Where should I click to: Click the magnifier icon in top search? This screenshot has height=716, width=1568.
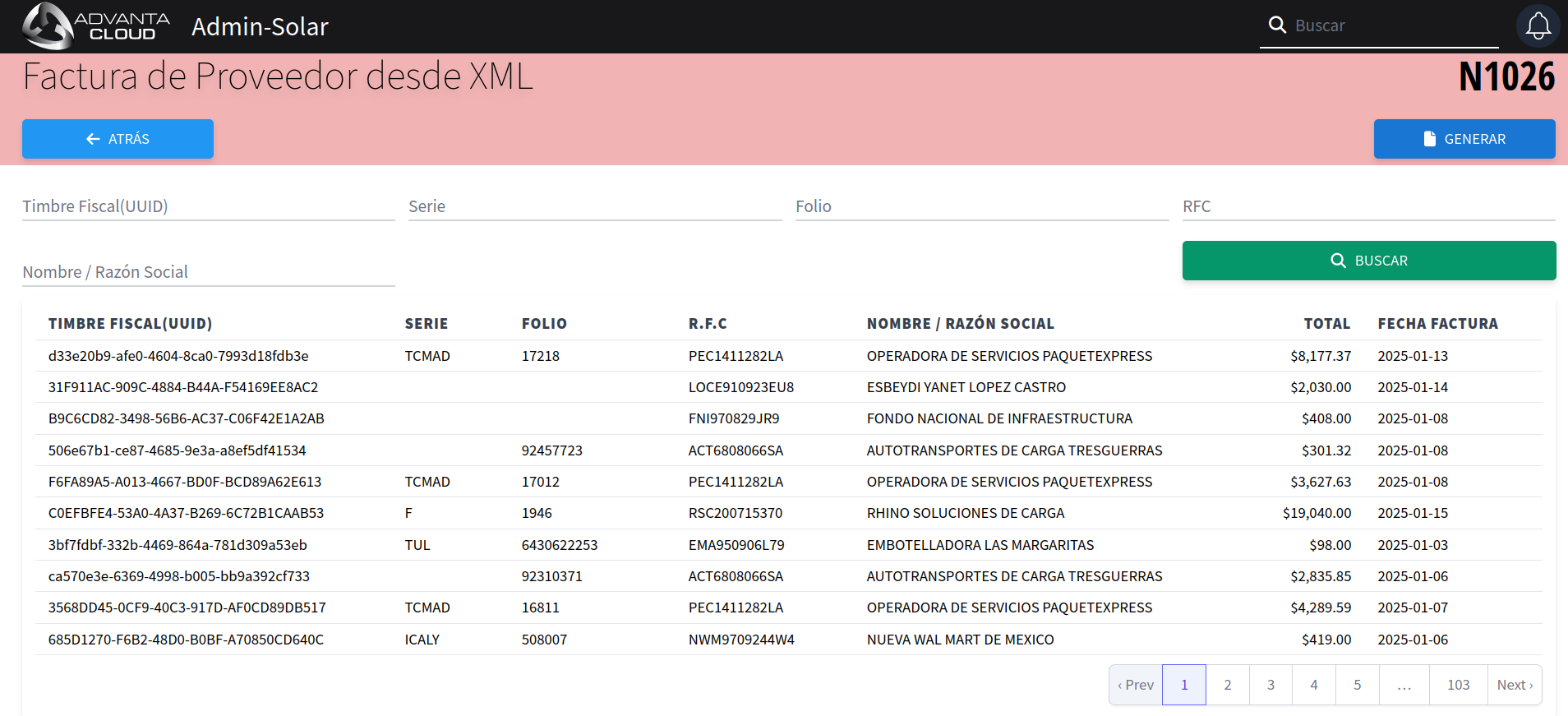pyautogui.click(x=1277, y=25)
